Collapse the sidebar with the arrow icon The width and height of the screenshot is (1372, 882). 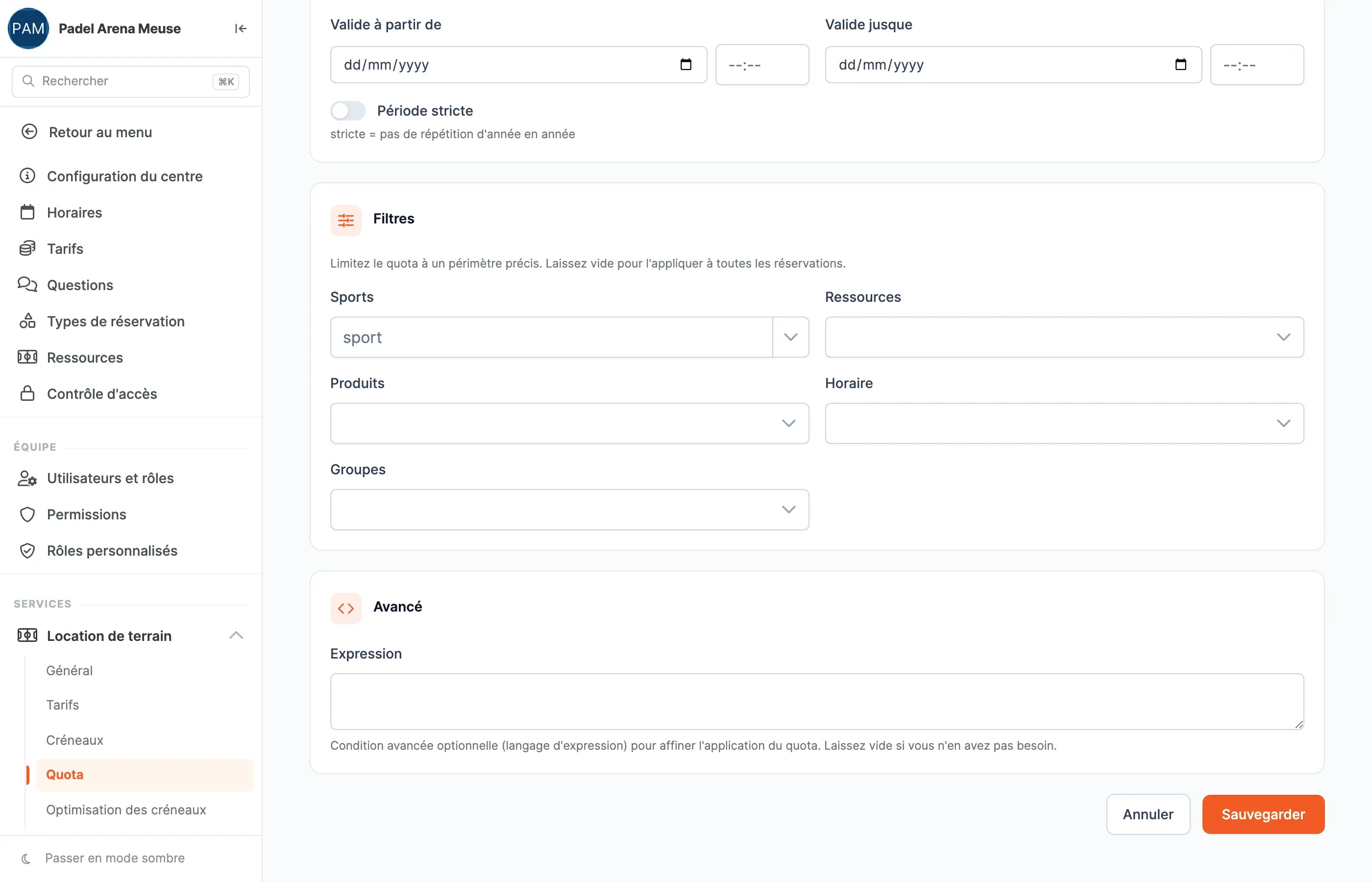coord(241,28)
